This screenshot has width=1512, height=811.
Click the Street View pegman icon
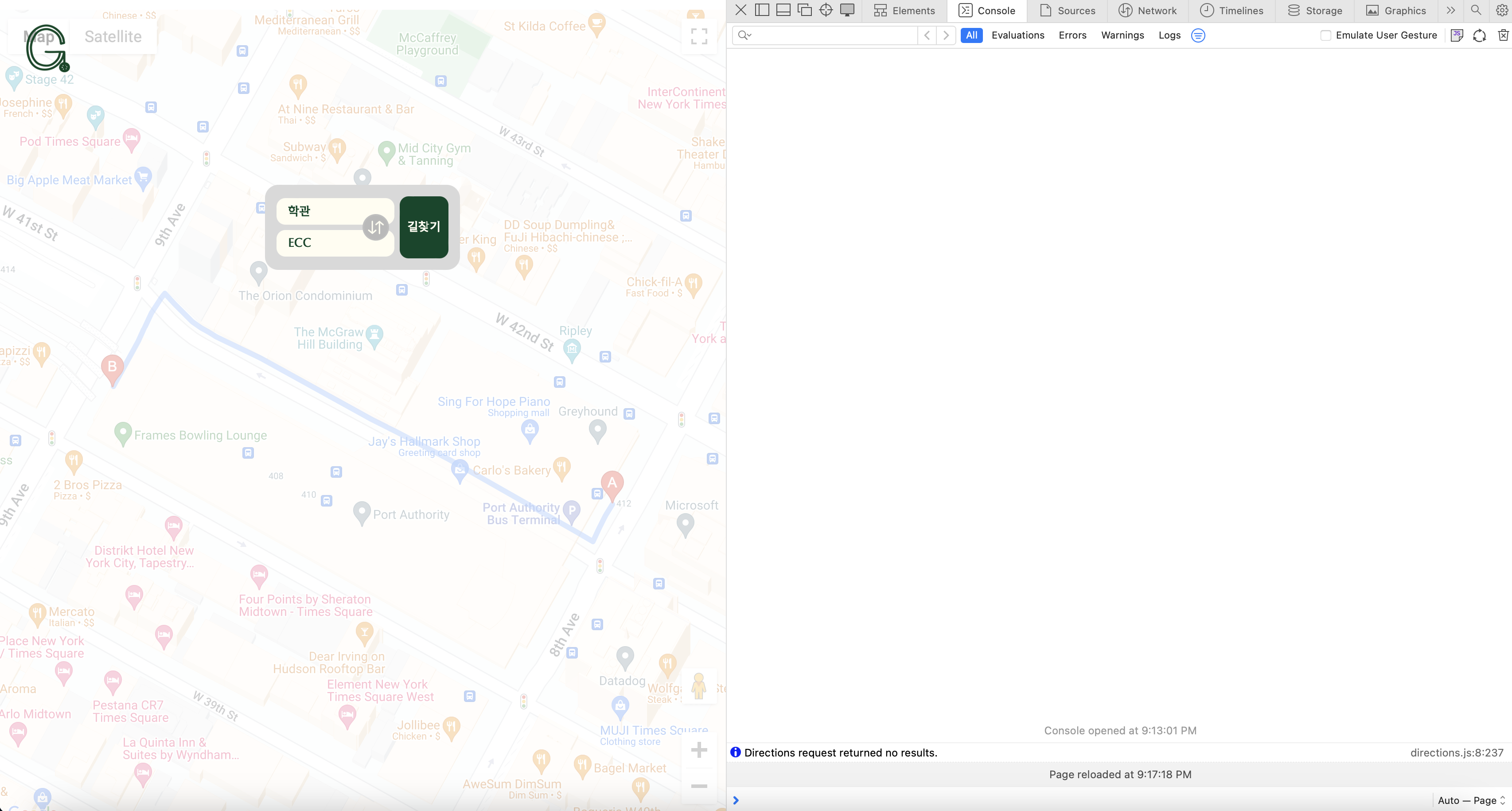point(698,686)
